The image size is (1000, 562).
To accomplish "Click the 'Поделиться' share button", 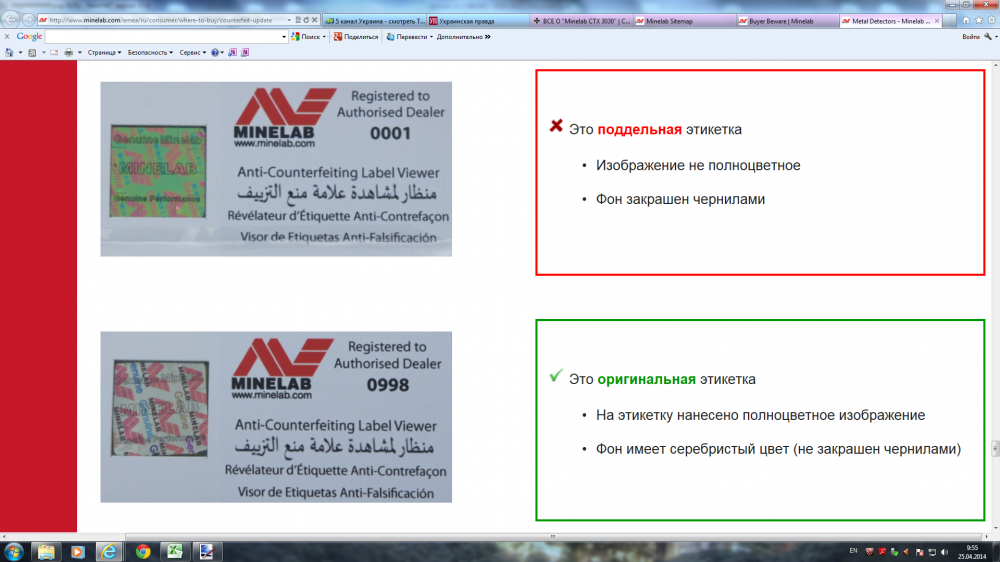I will click(x=356, y=37).
